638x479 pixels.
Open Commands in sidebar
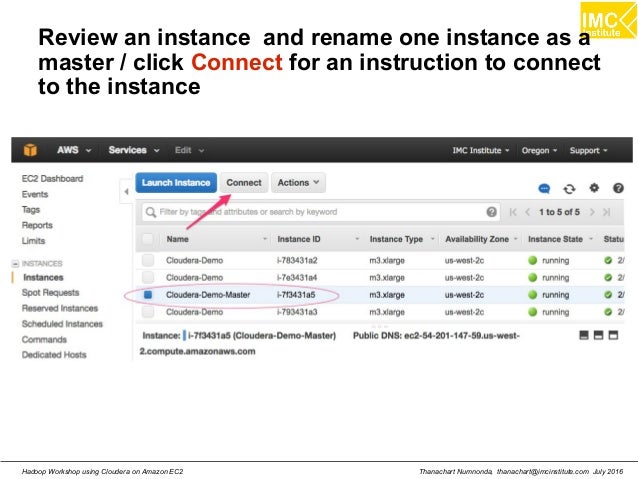point(44,339)
